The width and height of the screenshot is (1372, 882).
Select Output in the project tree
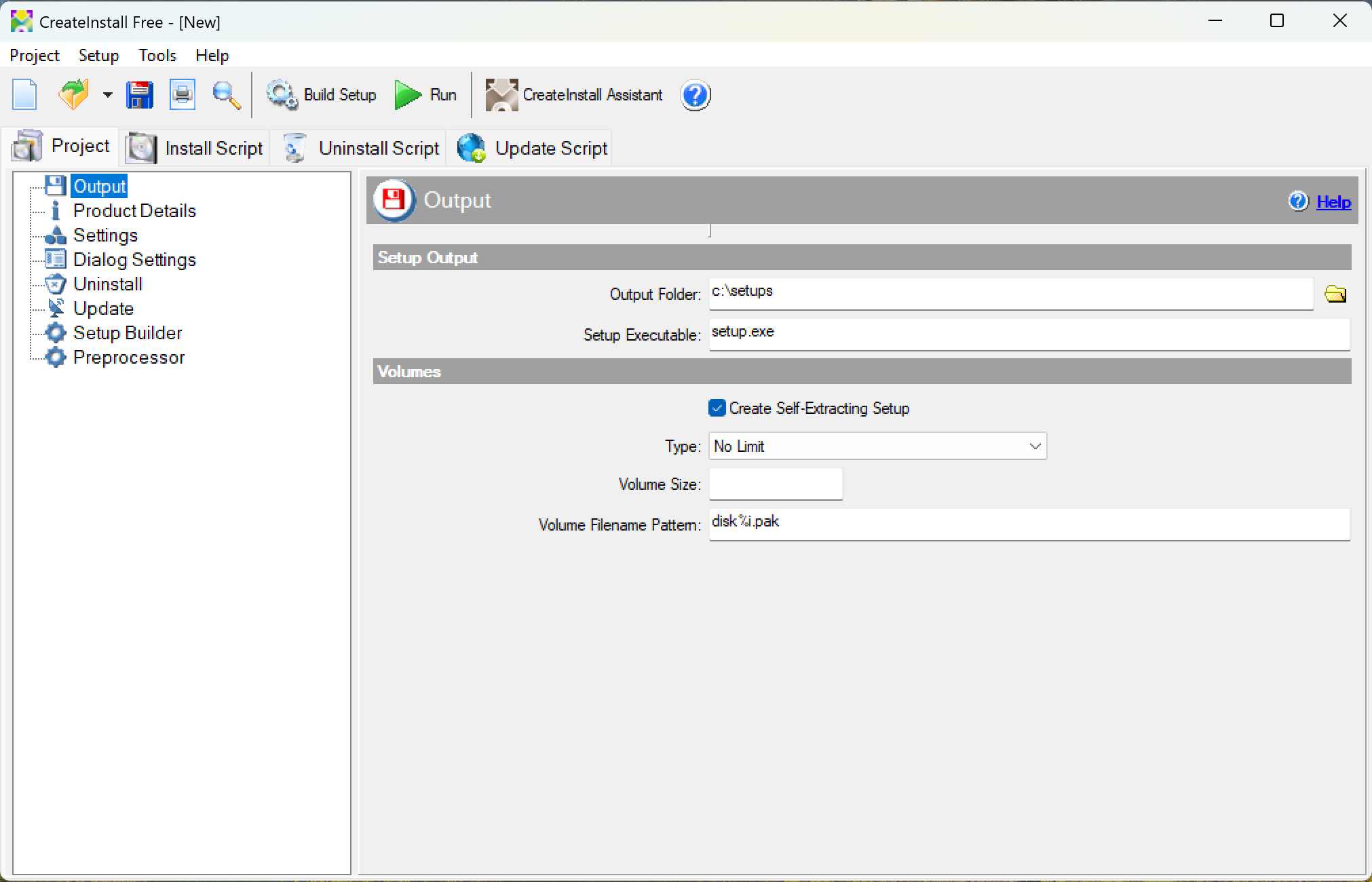click(x=99, y=186)
